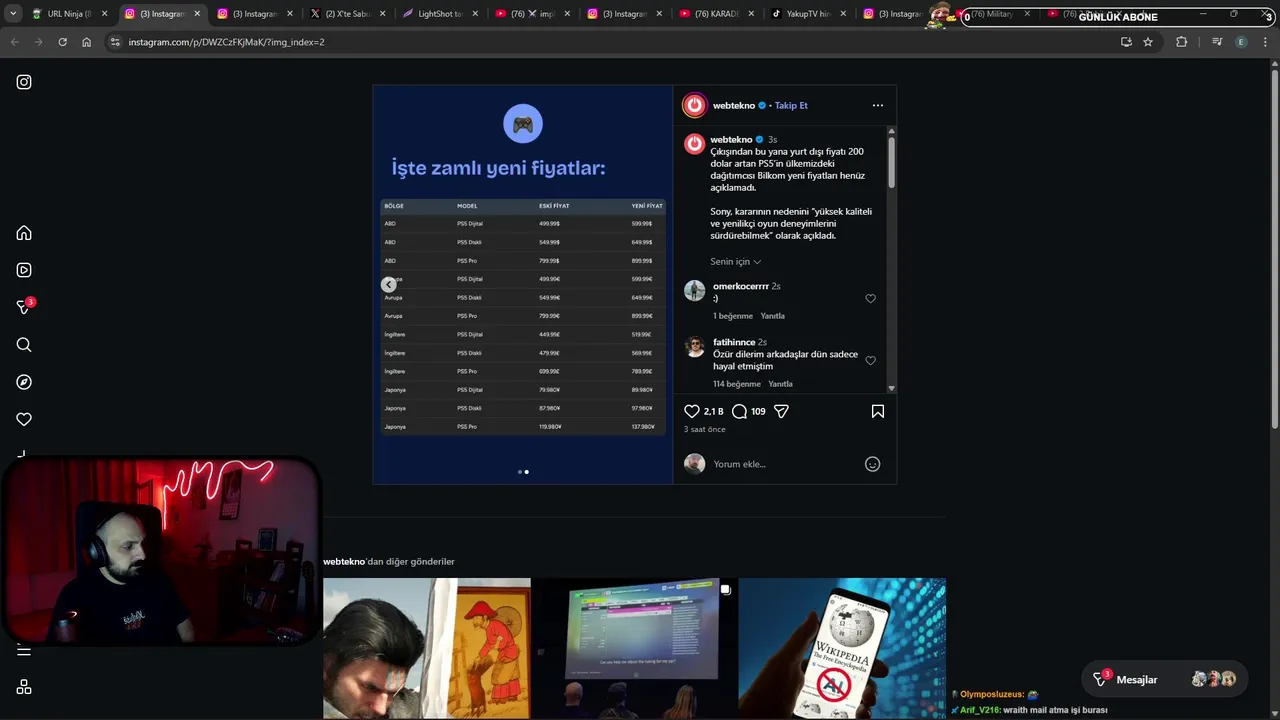The width and height of the screenshot is (1280, 720).
Task: Open the presentation screen post thumbnail
Action: click(634, 648)
